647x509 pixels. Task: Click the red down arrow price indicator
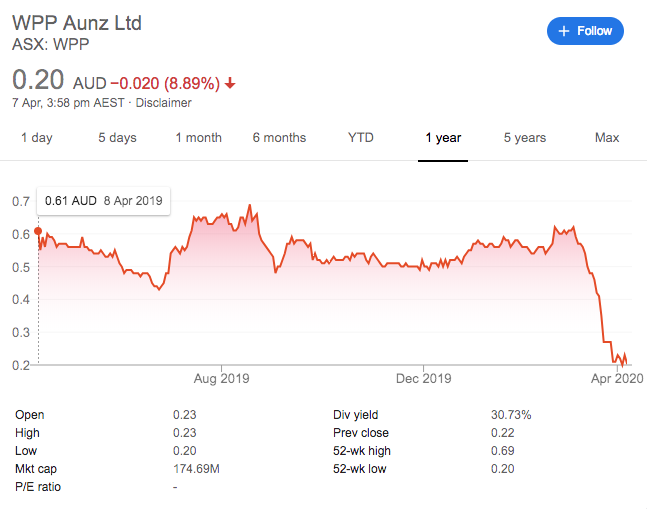tap(231, 83)
